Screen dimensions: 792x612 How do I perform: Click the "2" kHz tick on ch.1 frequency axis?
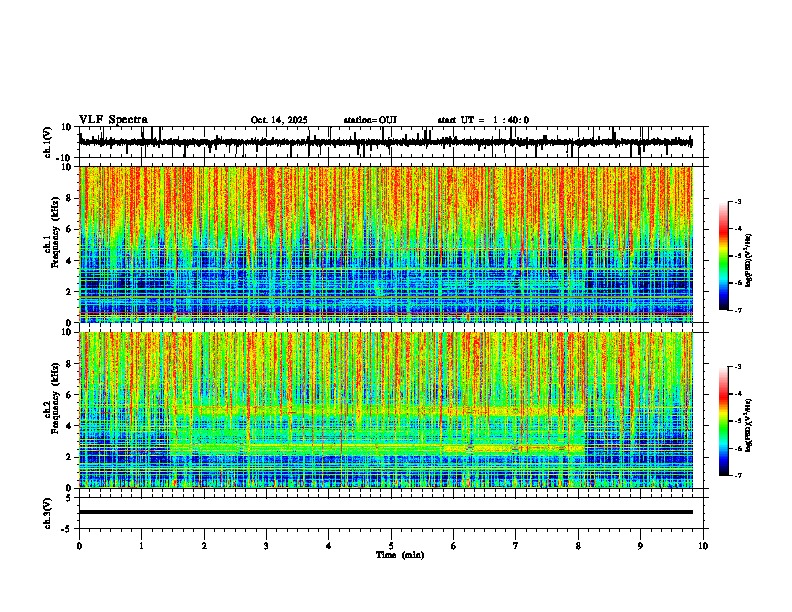pos(69,292)
